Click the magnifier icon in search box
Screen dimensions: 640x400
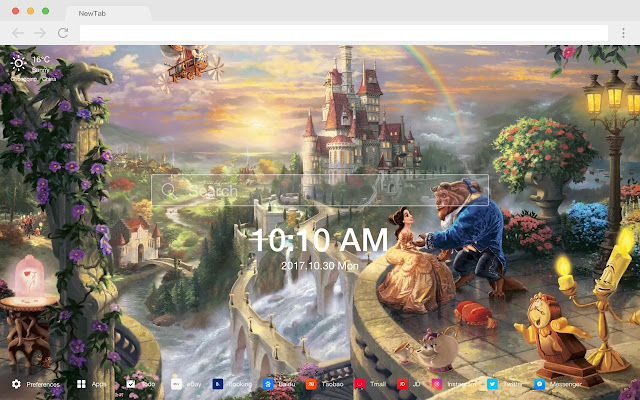(169, 191)
